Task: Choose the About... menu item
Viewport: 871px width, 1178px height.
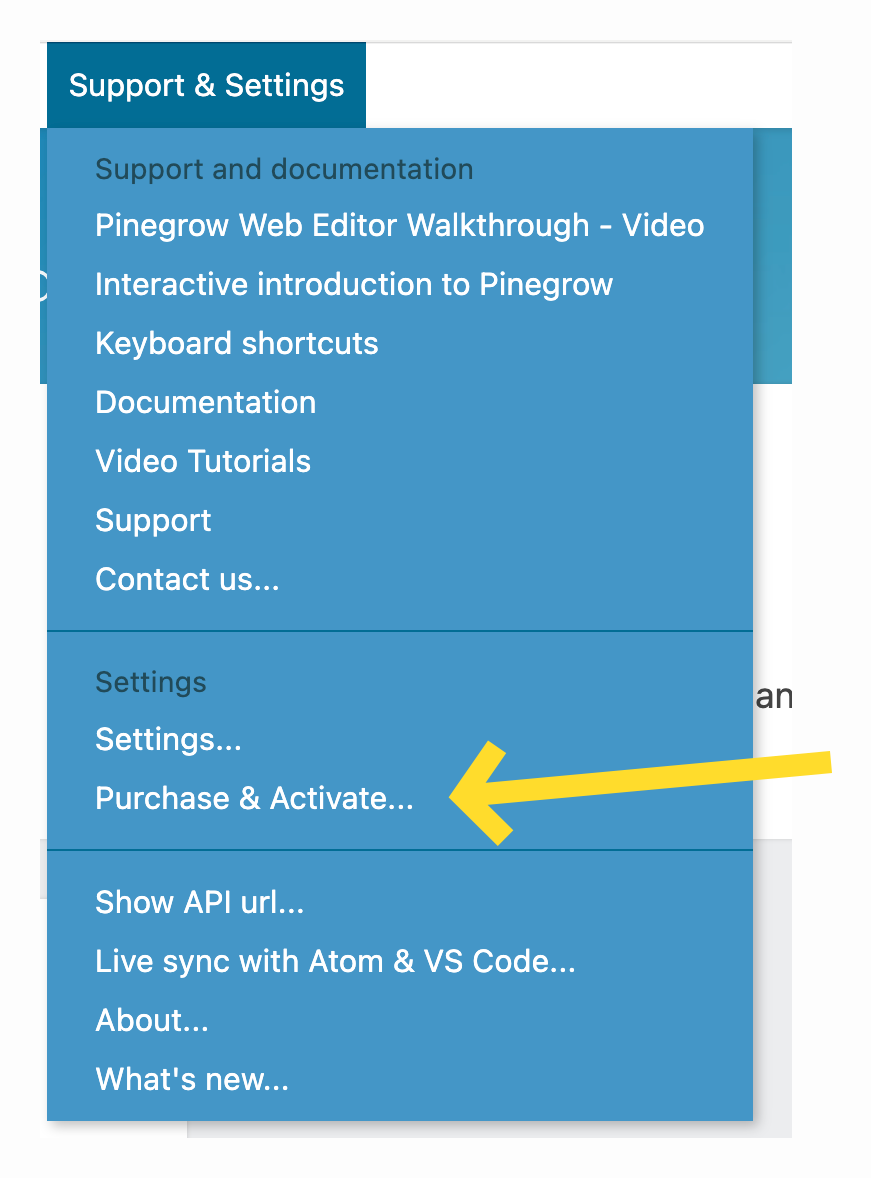Action: (x=151, y=1021)
